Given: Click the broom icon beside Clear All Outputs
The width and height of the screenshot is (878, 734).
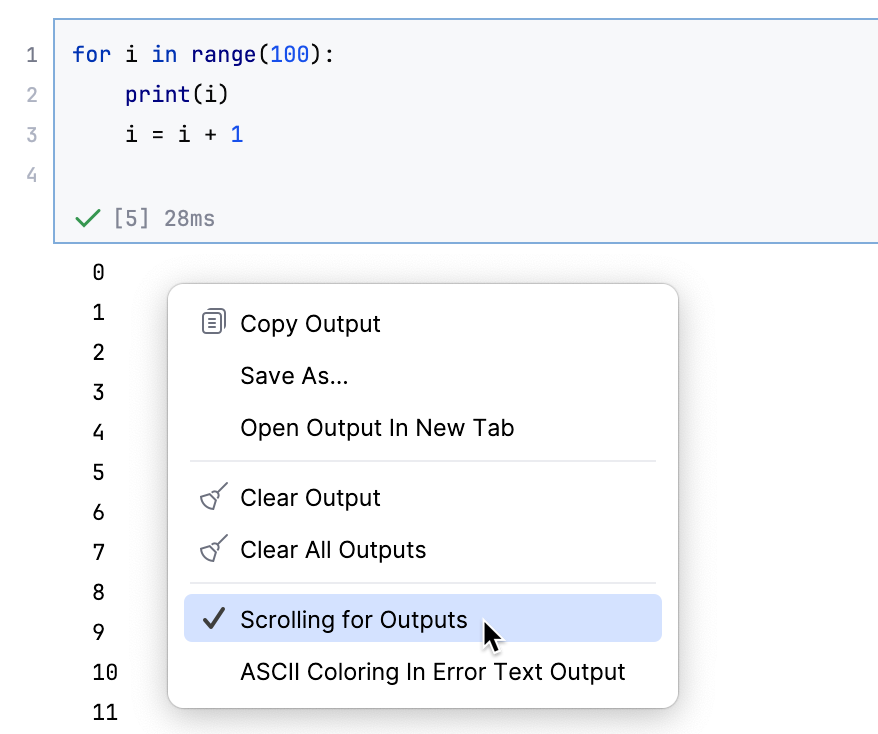Looking at the screenshot, I should click(x=213, y=549).
